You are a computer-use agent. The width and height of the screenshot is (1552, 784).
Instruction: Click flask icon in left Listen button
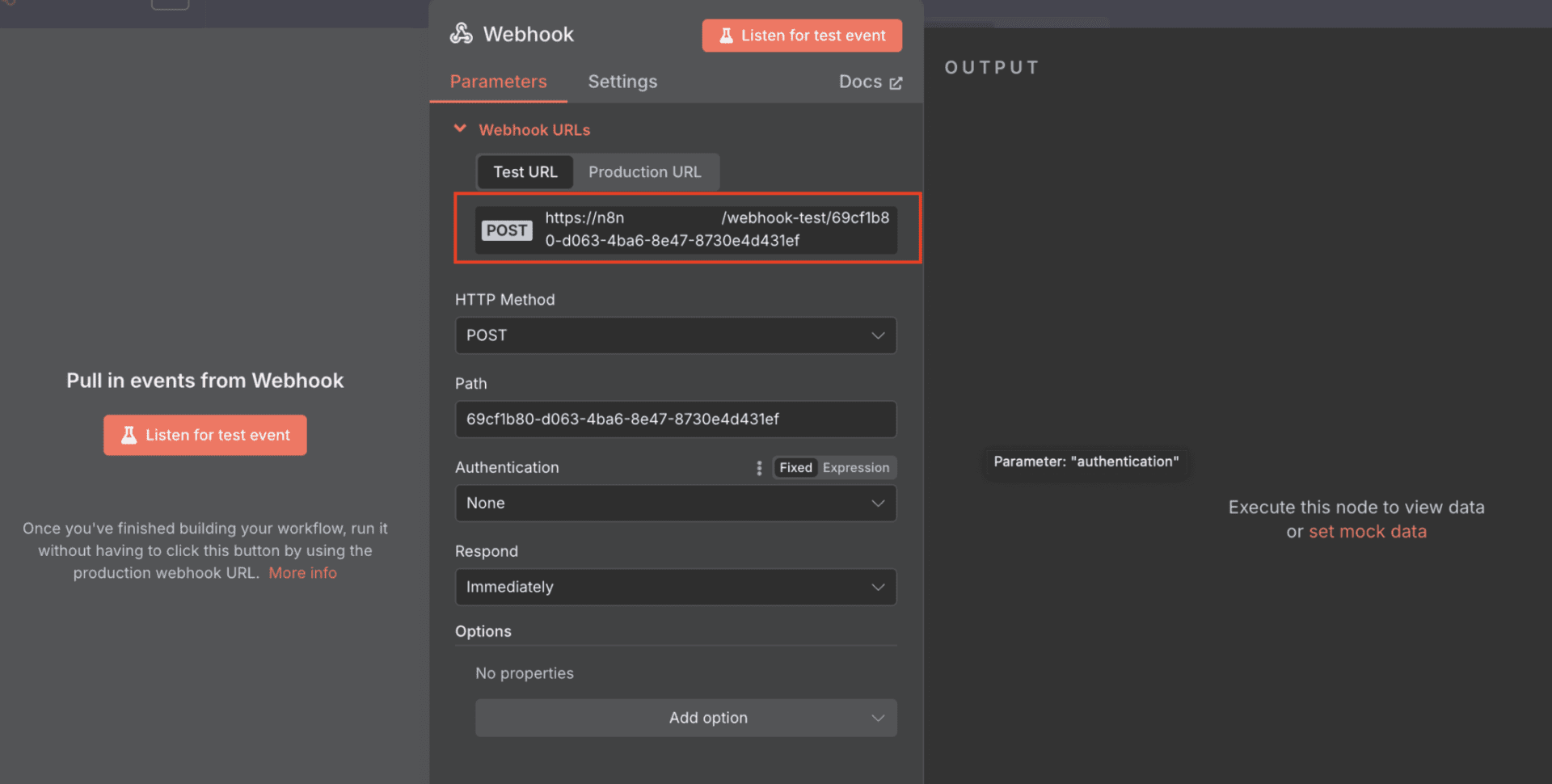(129, 436)
